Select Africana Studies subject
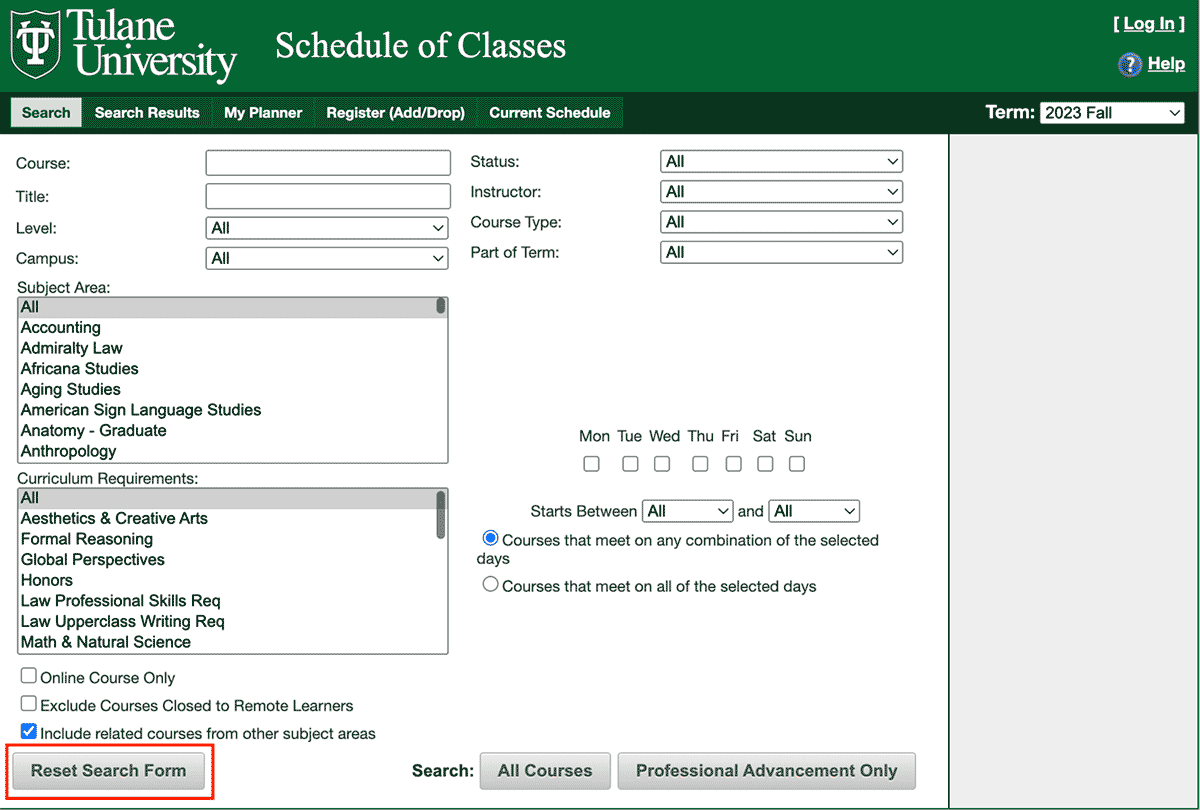Viewport: 1200px width, 810px height. pyautogui.click(x=227, y=369)
